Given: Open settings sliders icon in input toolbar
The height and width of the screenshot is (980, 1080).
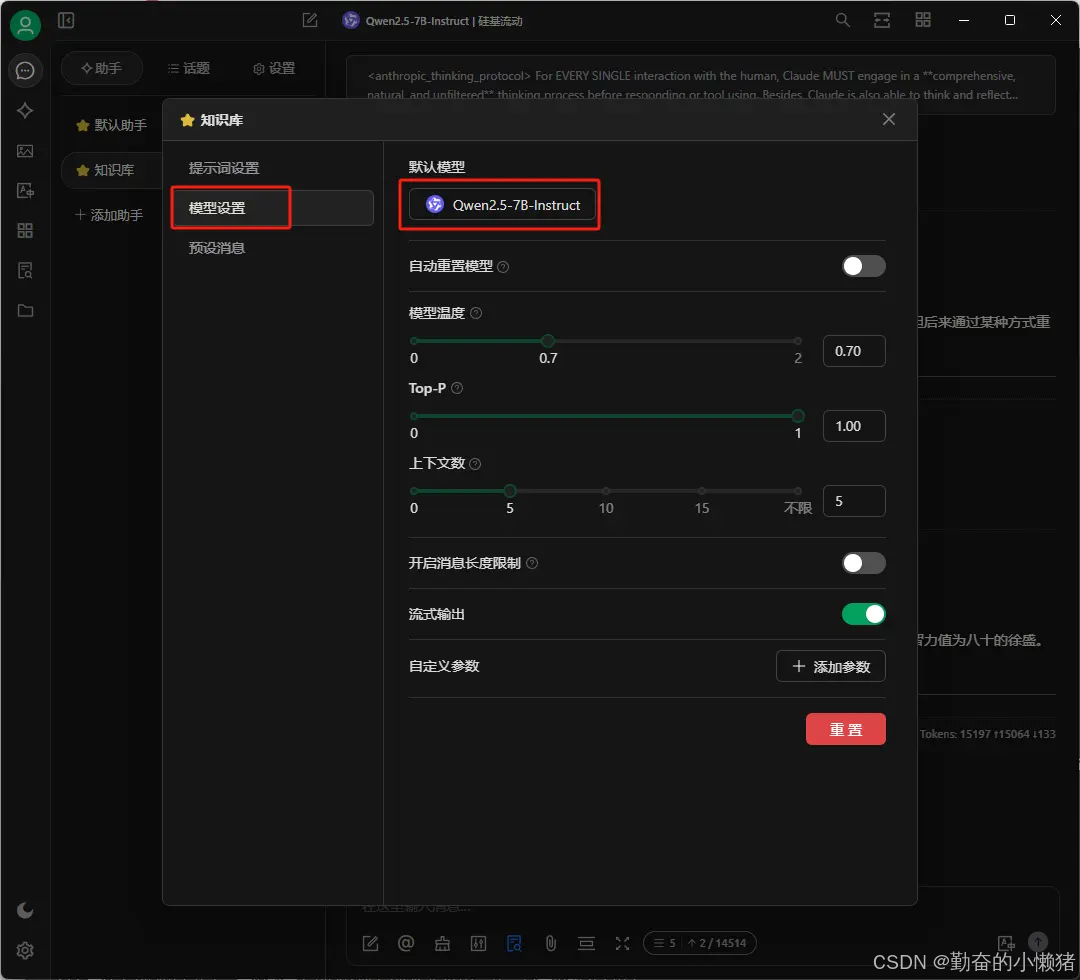Looking at the screenshot, I should 479,943.
